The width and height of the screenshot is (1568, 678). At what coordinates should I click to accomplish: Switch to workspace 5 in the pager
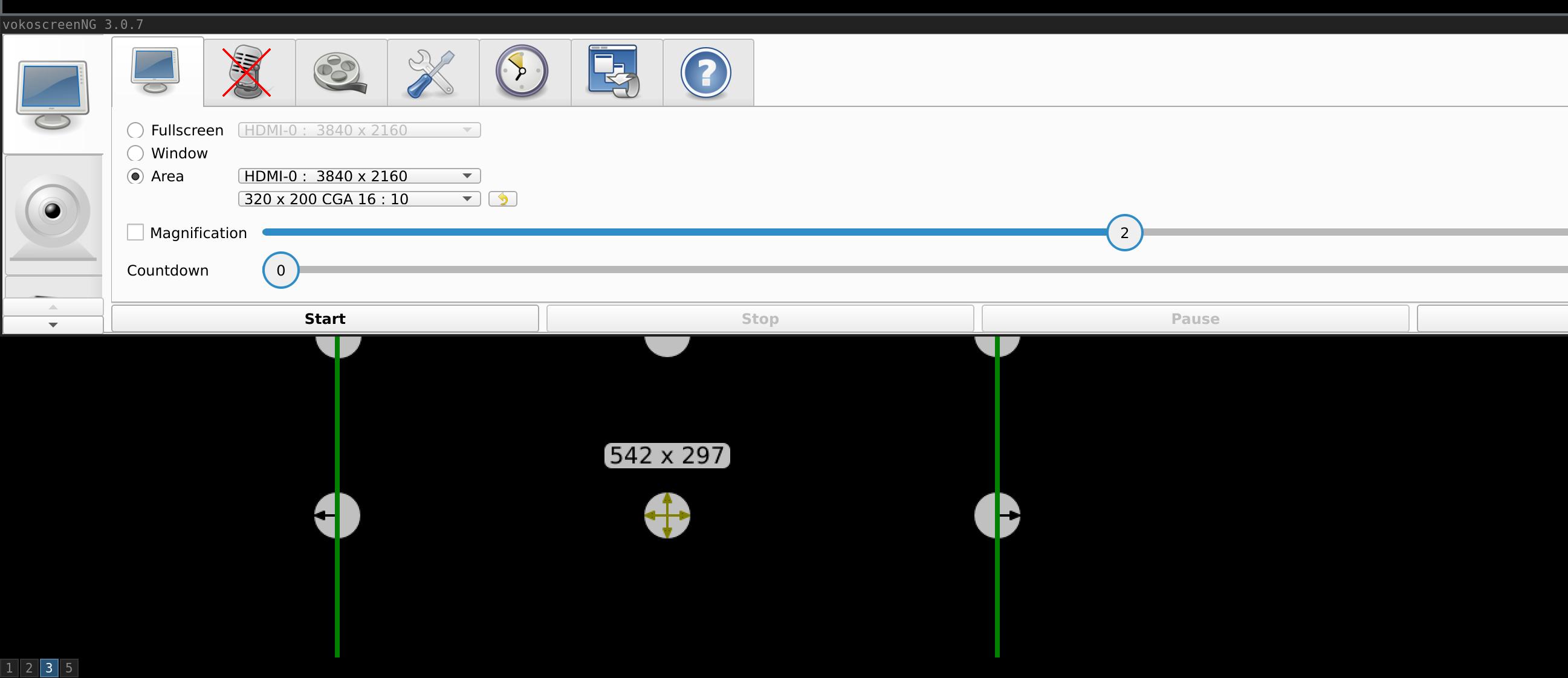pyautogui.click(x=69, y=668)
